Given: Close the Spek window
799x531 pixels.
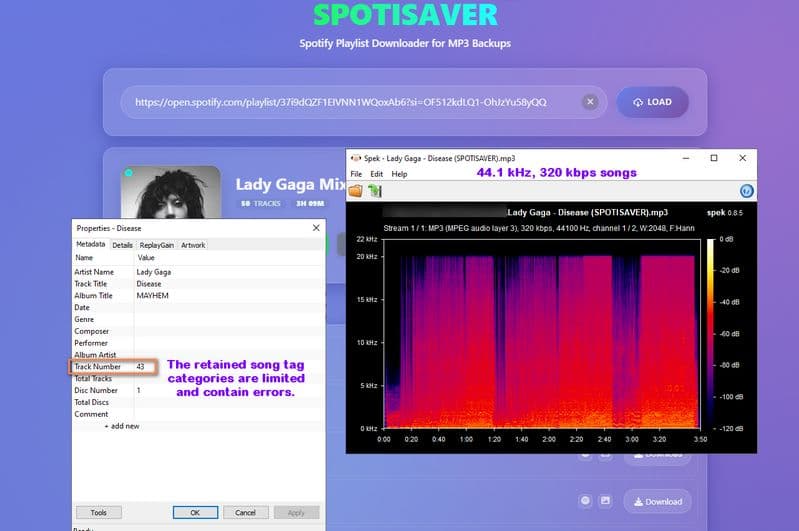Looking at the screenshot, I should 742,158.
